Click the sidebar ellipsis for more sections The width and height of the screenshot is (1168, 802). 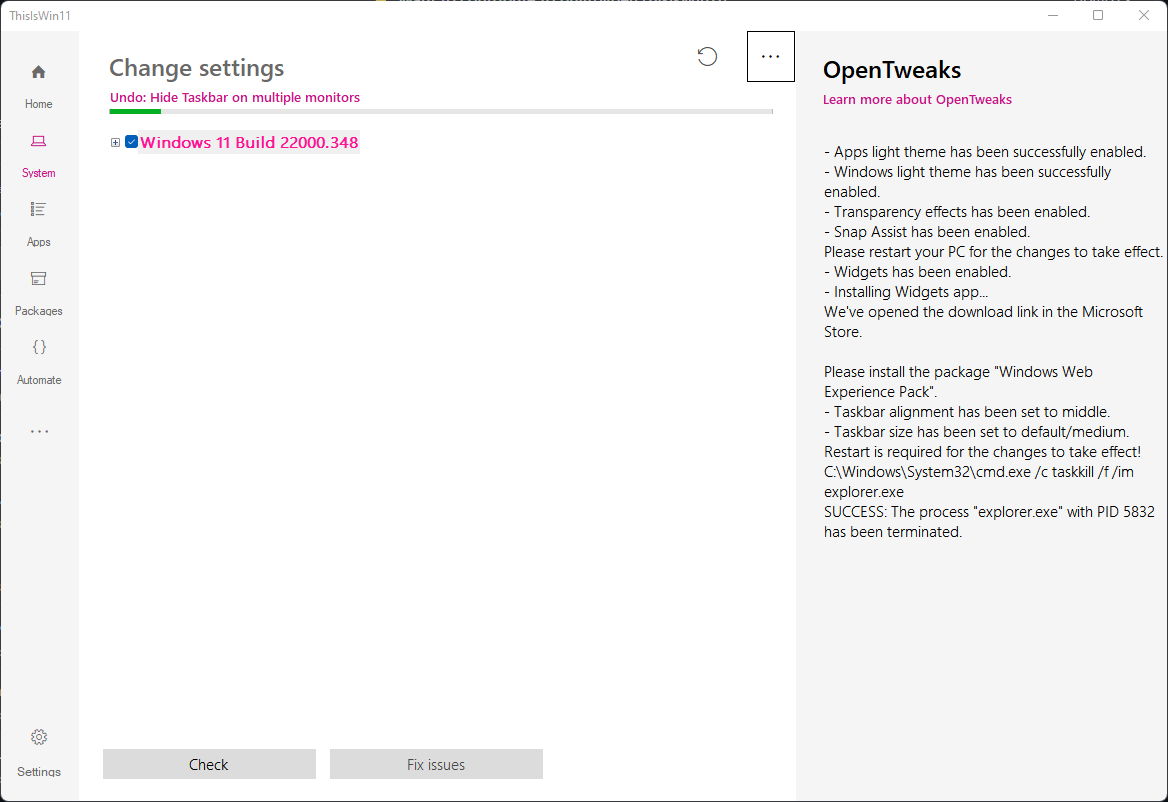point(38,431)
